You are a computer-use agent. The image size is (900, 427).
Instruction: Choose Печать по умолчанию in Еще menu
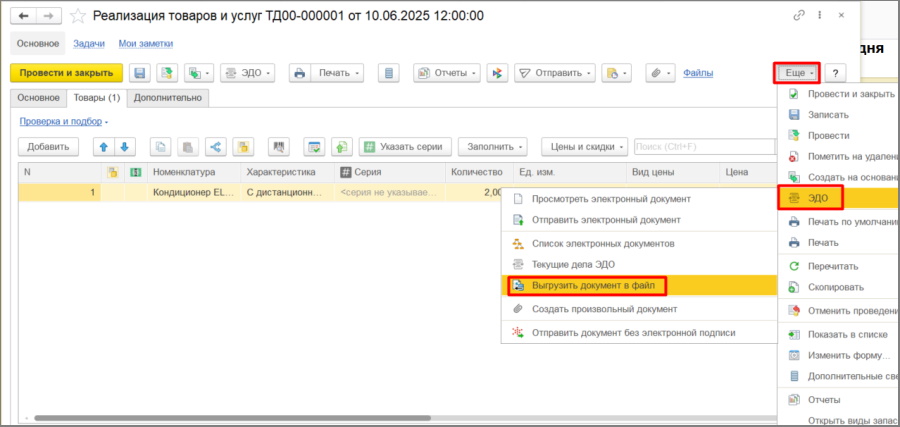pyautogui.click(x=839, y=222)
